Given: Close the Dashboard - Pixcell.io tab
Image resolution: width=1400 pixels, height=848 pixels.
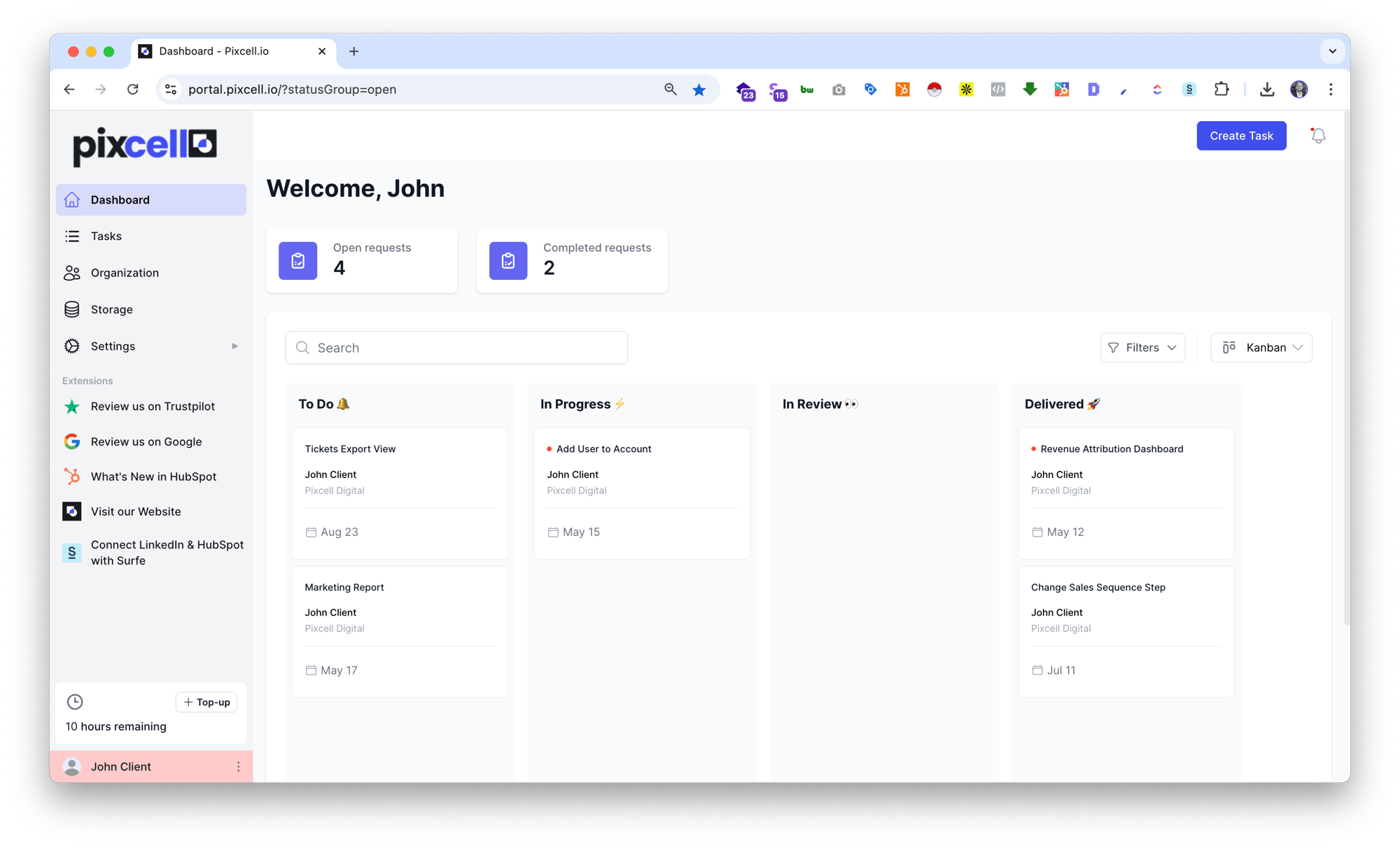Looking at the screenshot, I should [322, 51].
